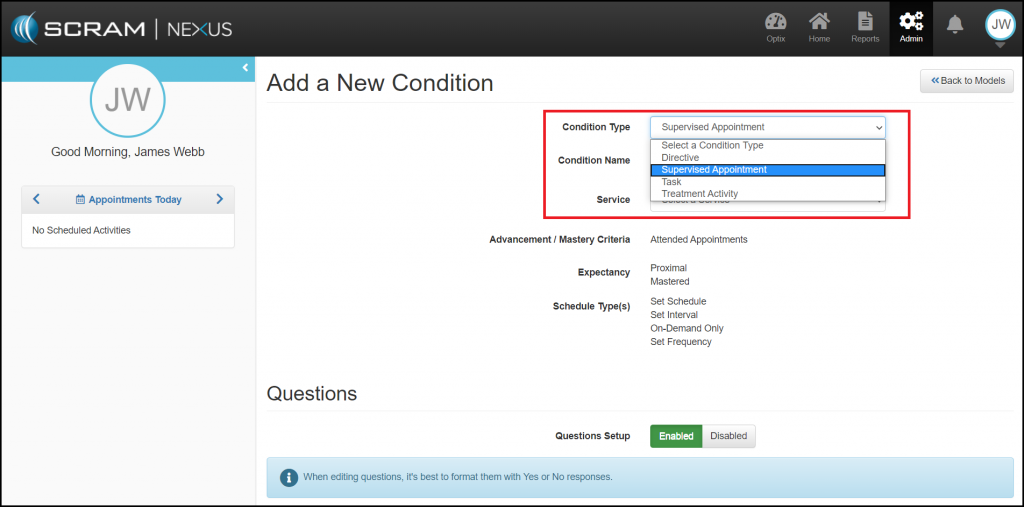This screenshot has height=507, width=1024.
Task: Click the SCRAM Nexus logo
Action: point(122,29)
